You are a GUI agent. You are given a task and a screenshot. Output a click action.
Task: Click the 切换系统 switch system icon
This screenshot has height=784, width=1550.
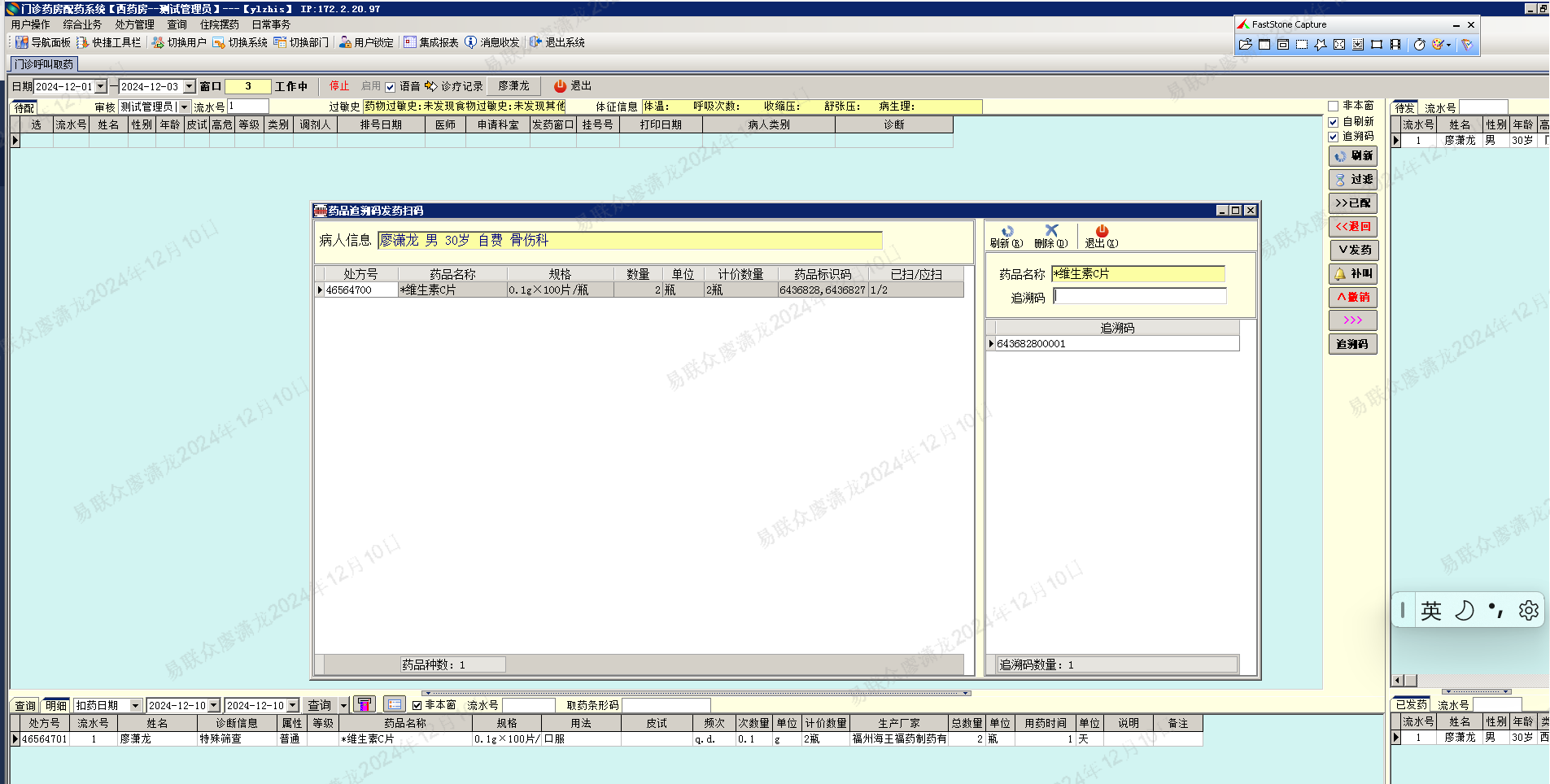tap(219, 42)
